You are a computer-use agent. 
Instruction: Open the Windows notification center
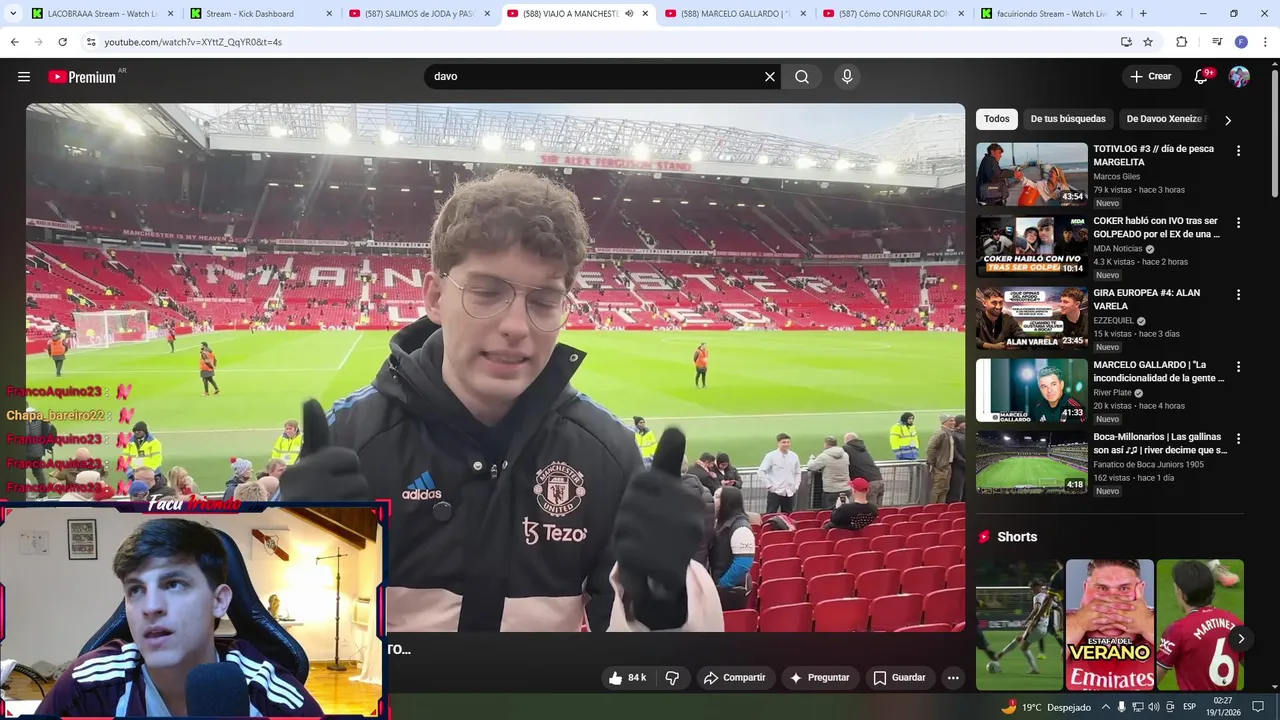click(x=1258, y=707)
